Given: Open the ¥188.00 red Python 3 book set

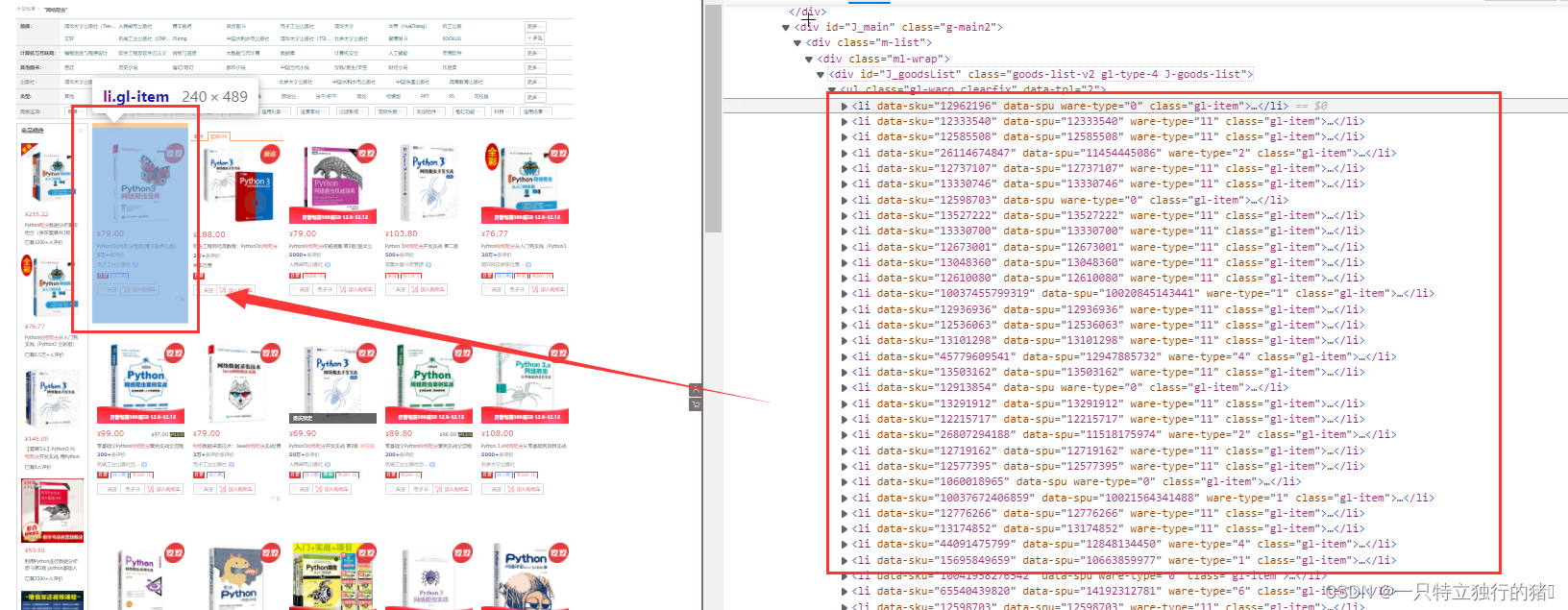Looking at the screenshot, I should [237, 185].
